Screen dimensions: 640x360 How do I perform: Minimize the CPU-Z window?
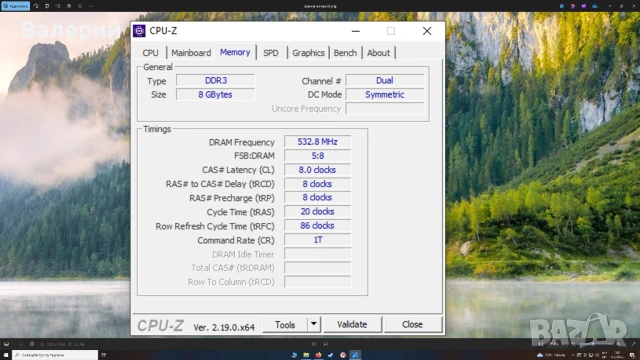click(x=356, y=31)
